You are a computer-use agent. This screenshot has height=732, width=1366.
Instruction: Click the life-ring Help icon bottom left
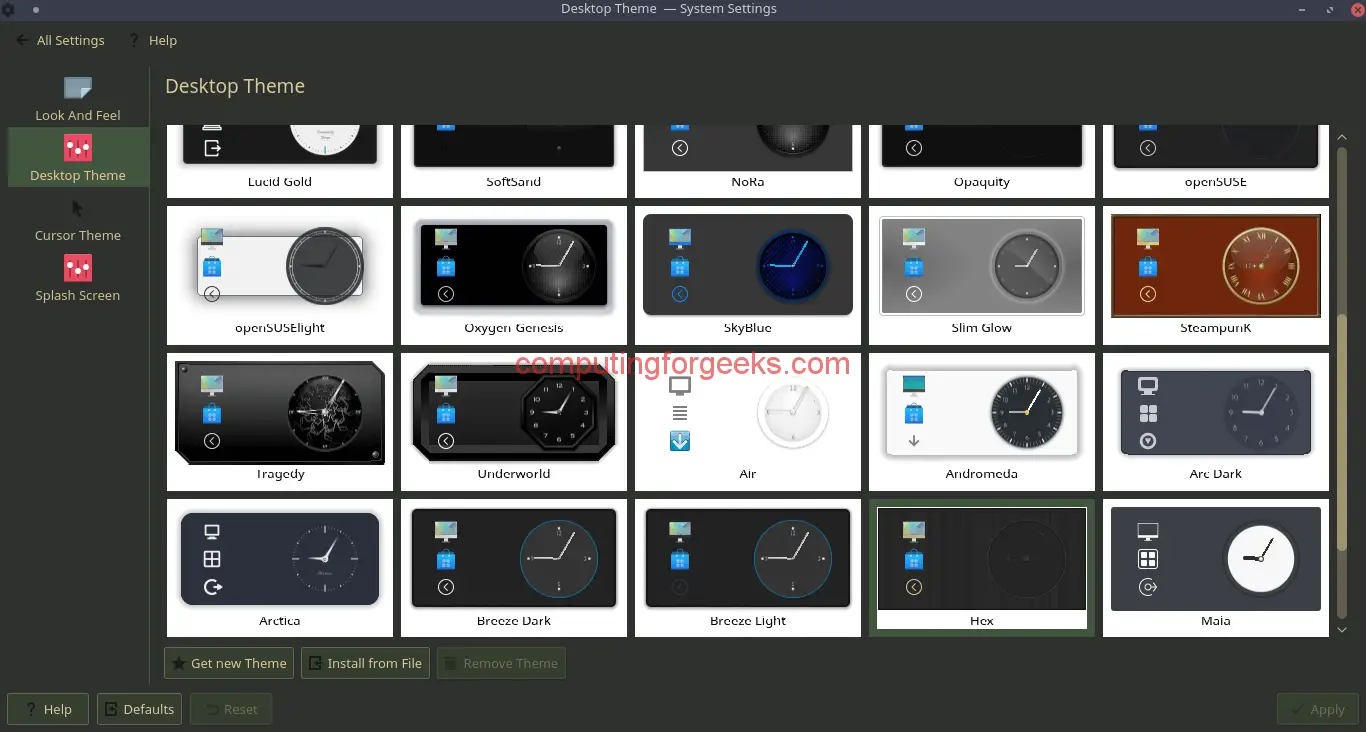(30, 709)
